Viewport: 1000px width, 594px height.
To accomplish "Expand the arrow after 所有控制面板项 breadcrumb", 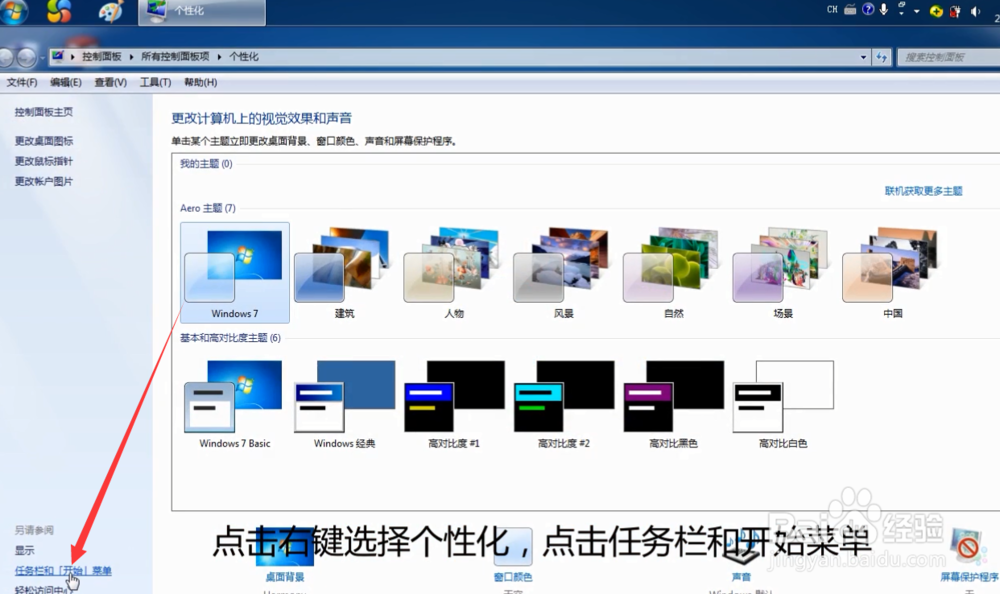I will point(219,57).
